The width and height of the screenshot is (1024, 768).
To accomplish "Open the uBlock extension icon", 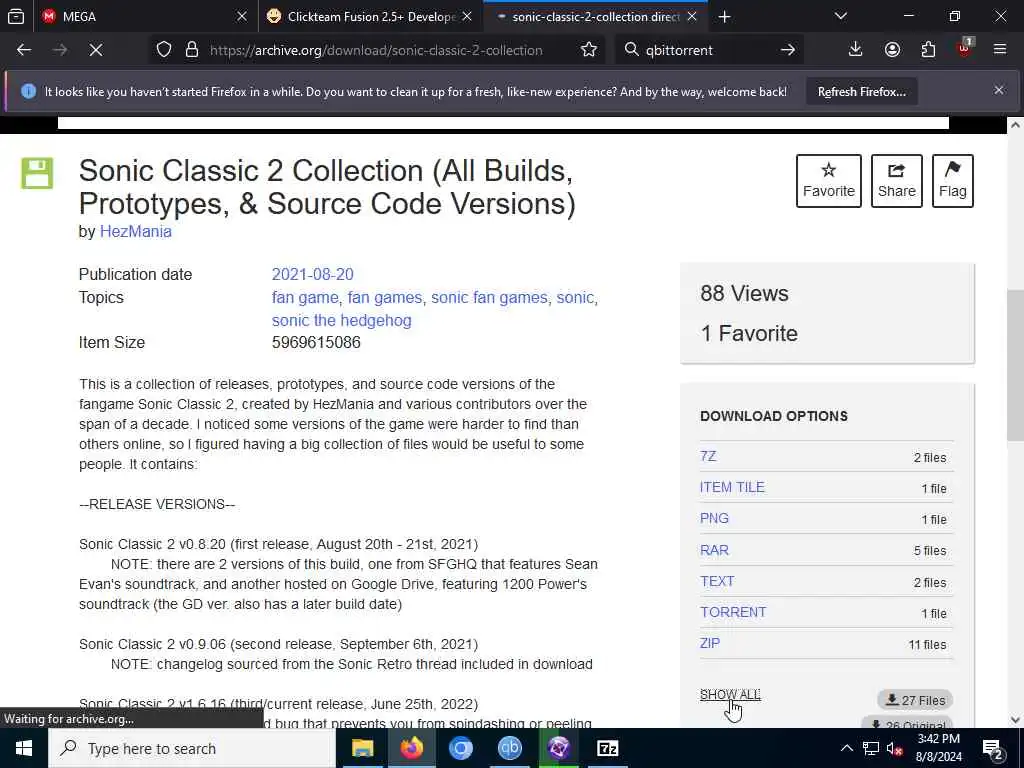I will pyautogui.click(x=964, y=50).
